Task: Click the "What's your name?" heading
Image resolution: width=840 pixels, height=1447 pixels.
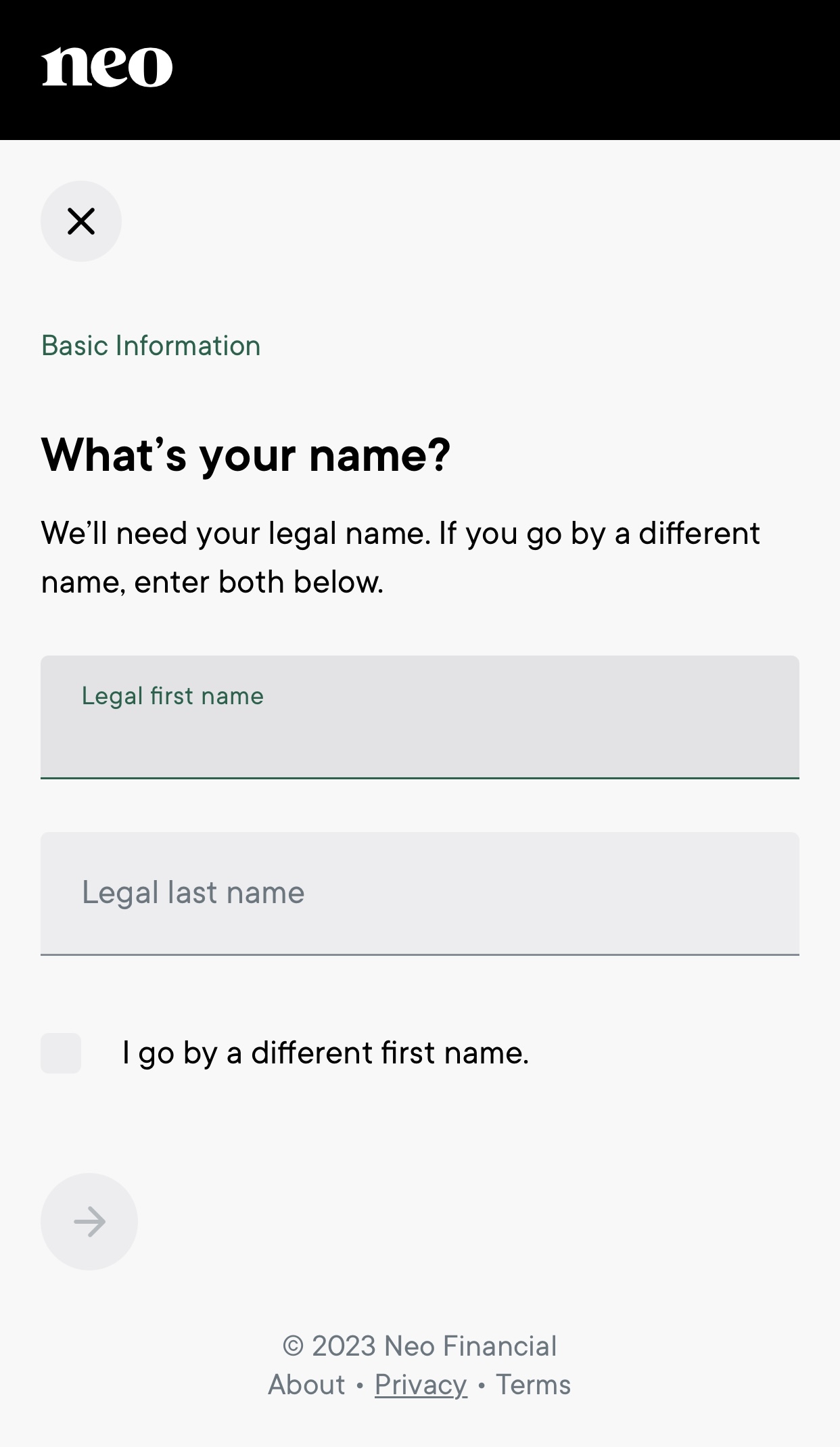Action: click(246, 455)
